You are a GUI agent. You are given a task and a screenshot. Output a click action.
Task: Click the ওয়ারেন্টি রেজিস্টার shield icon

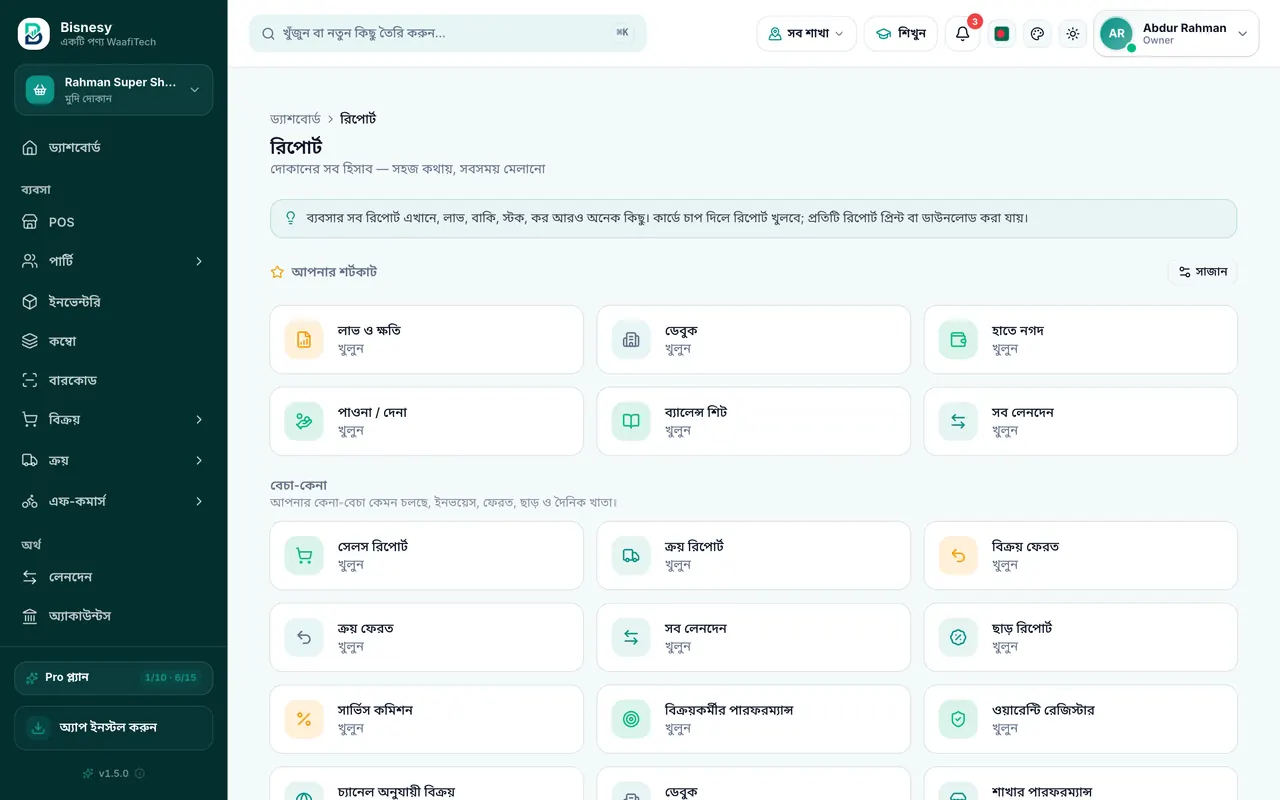pos(958,720)
